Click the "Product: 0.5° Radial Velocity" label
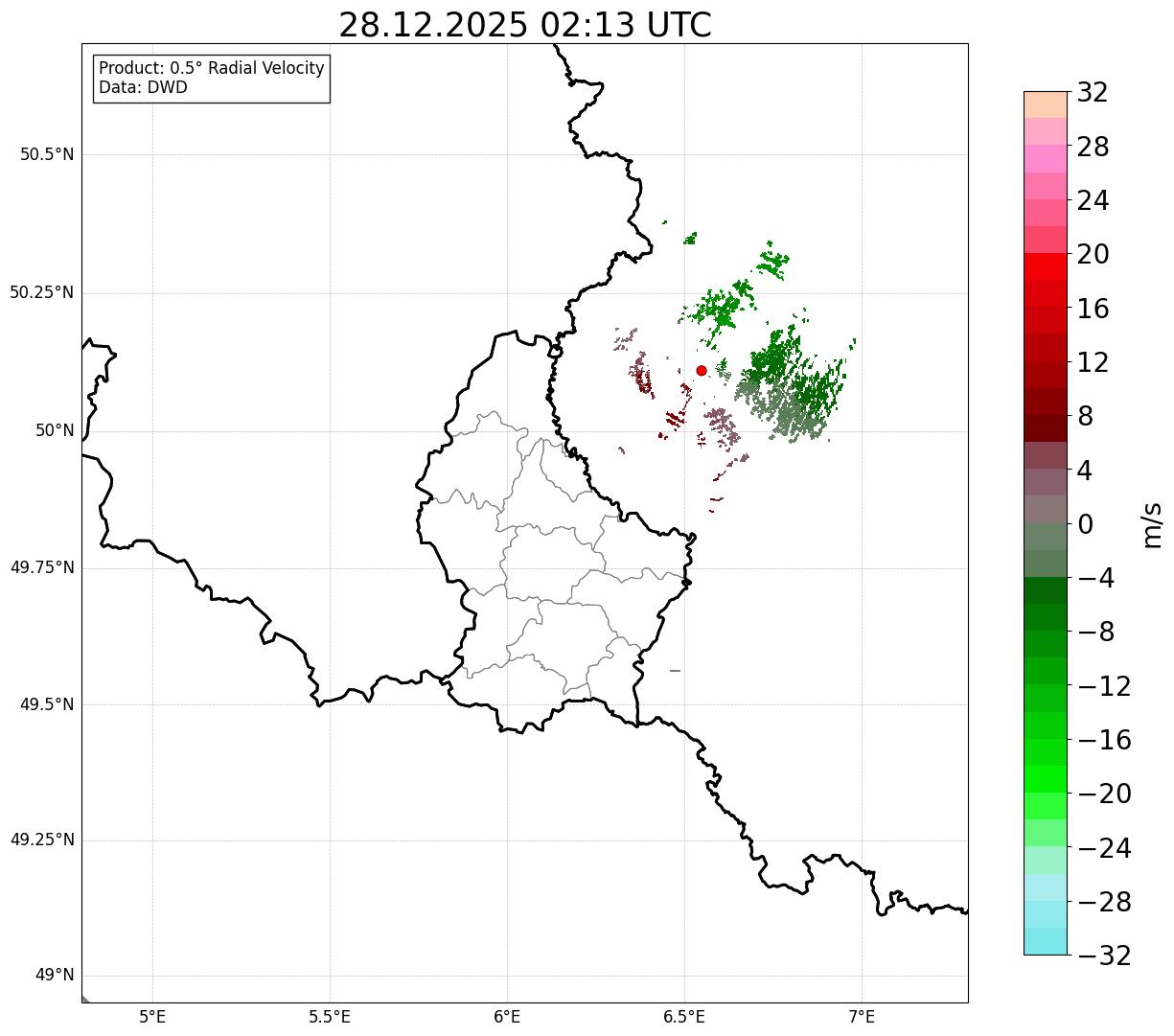Image resolution: width=1174 pixels, height=1036 pixels. pyautogui.click(x=212, y=69)
